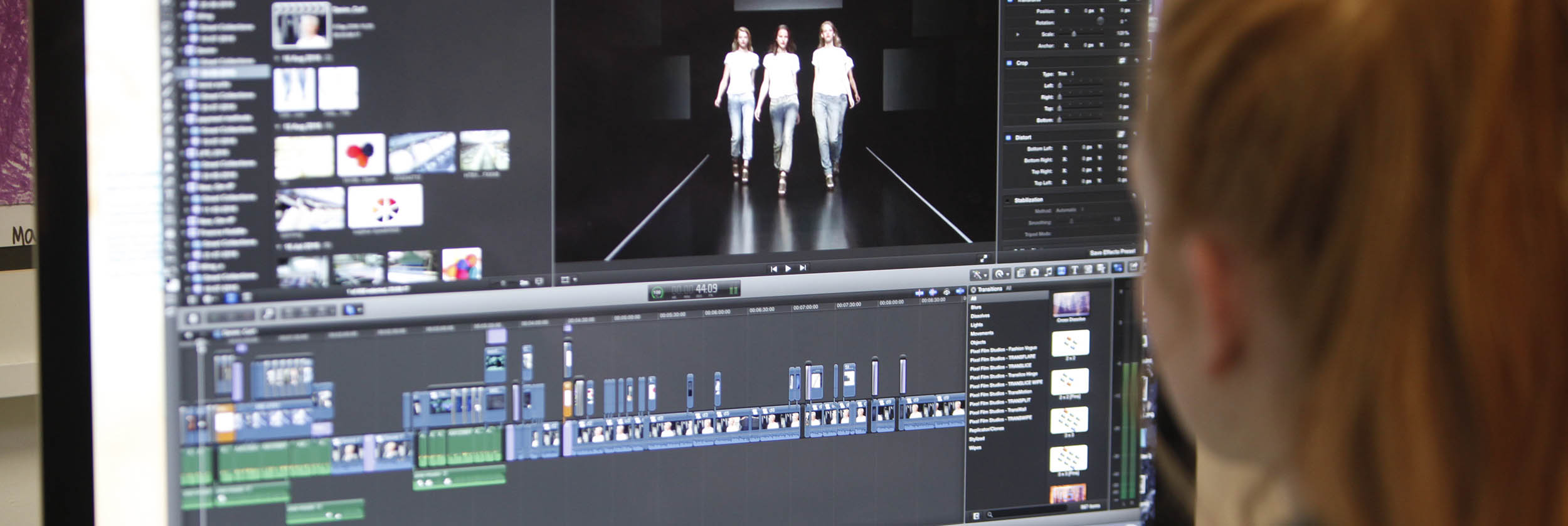Toggle the Crop effect checkbox
Image resolution: width=1568 pixels, height=526 pixels.
point(1009,63)
